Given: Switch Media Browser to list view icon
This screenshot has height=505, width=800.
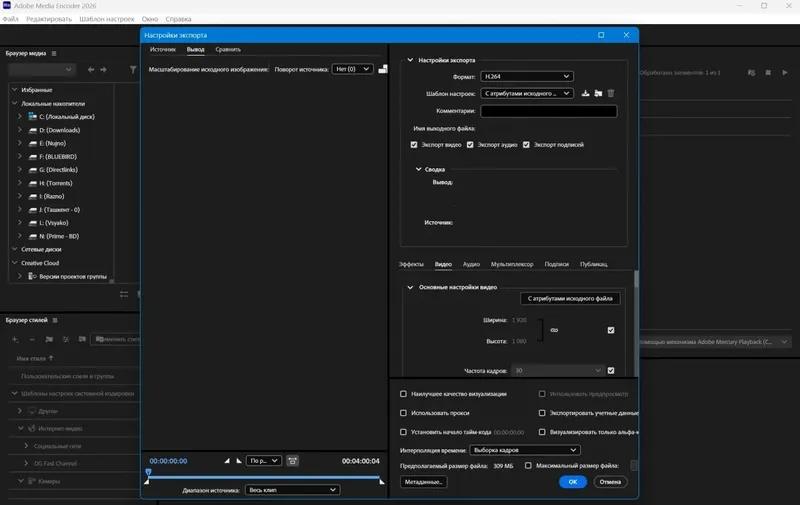Looking at the screenshot, I should point(124,294).
